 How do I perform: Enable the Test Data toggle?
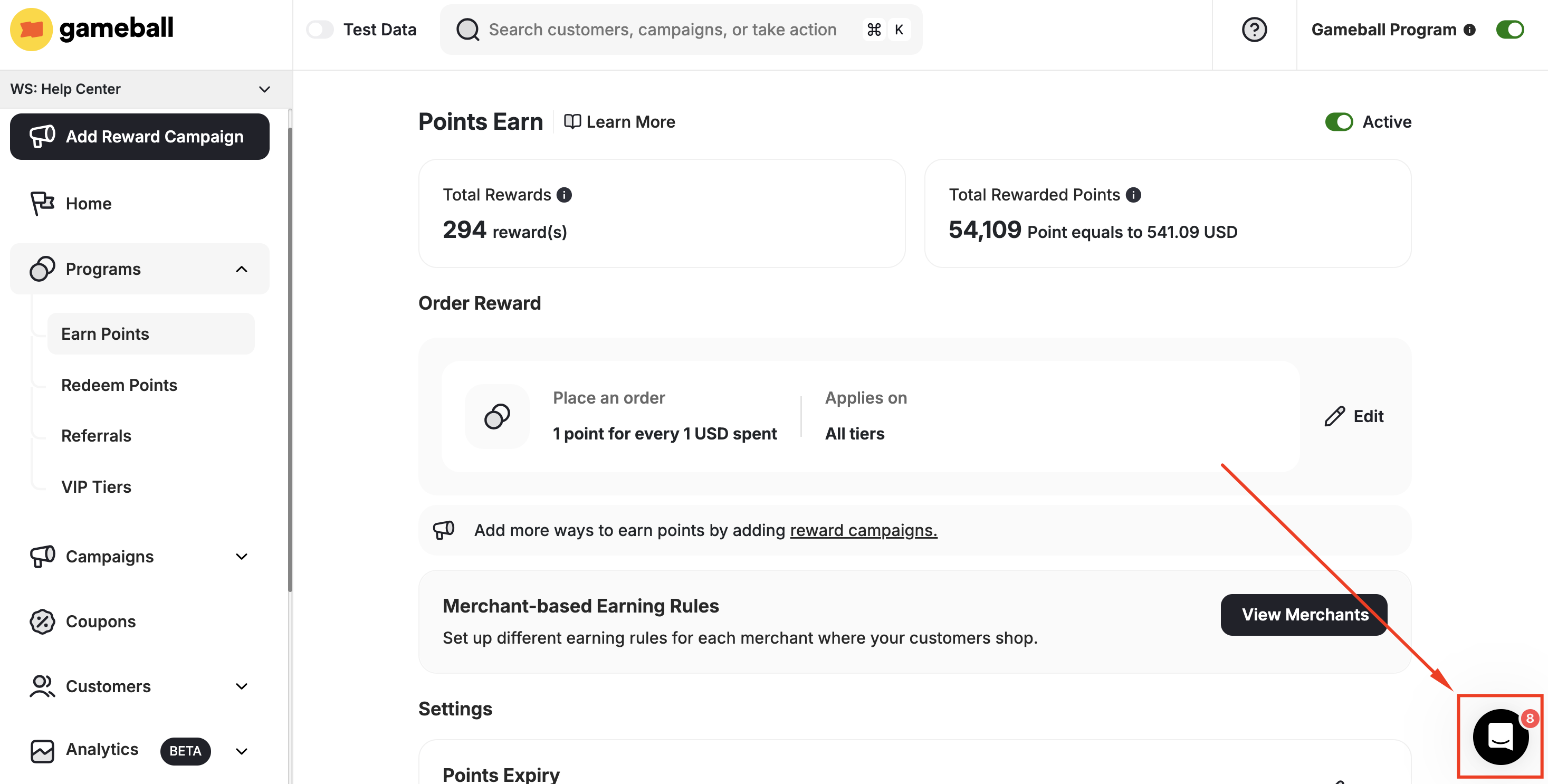[x=320, y=30]
